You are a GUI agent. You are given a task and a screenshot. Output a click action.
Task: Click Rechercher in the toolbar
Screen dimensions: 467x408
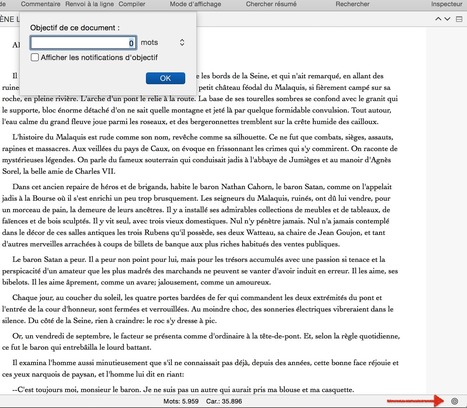tap(352, 4)
